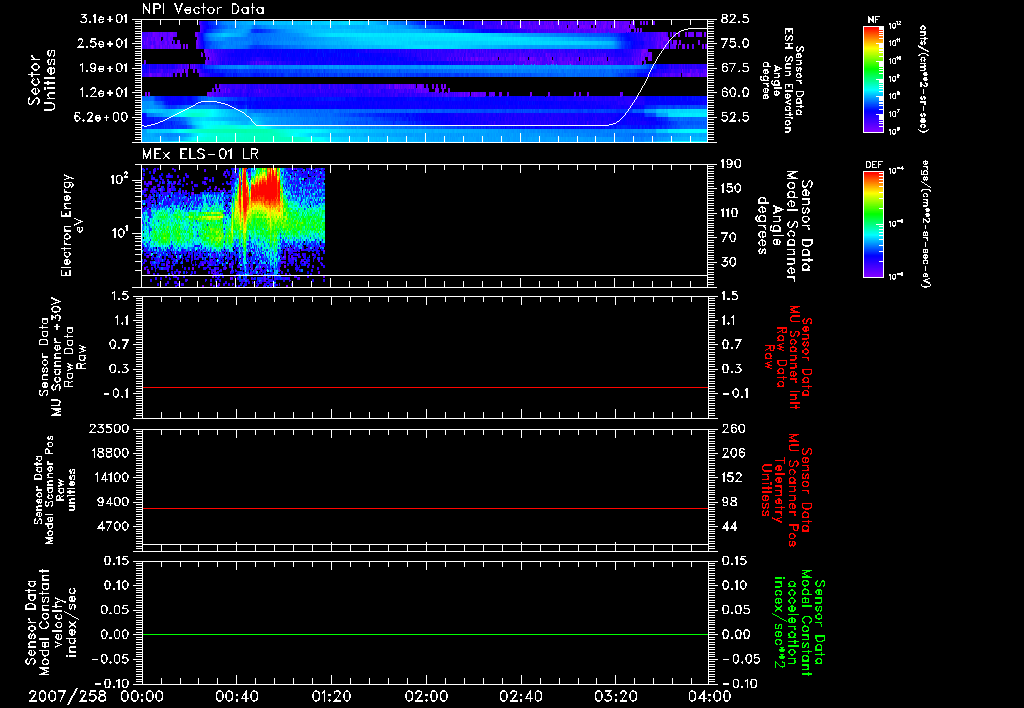1024x708 pixels.
Task: Click the green "Model Constant acceleration" label
Action: tap(799, 623)
